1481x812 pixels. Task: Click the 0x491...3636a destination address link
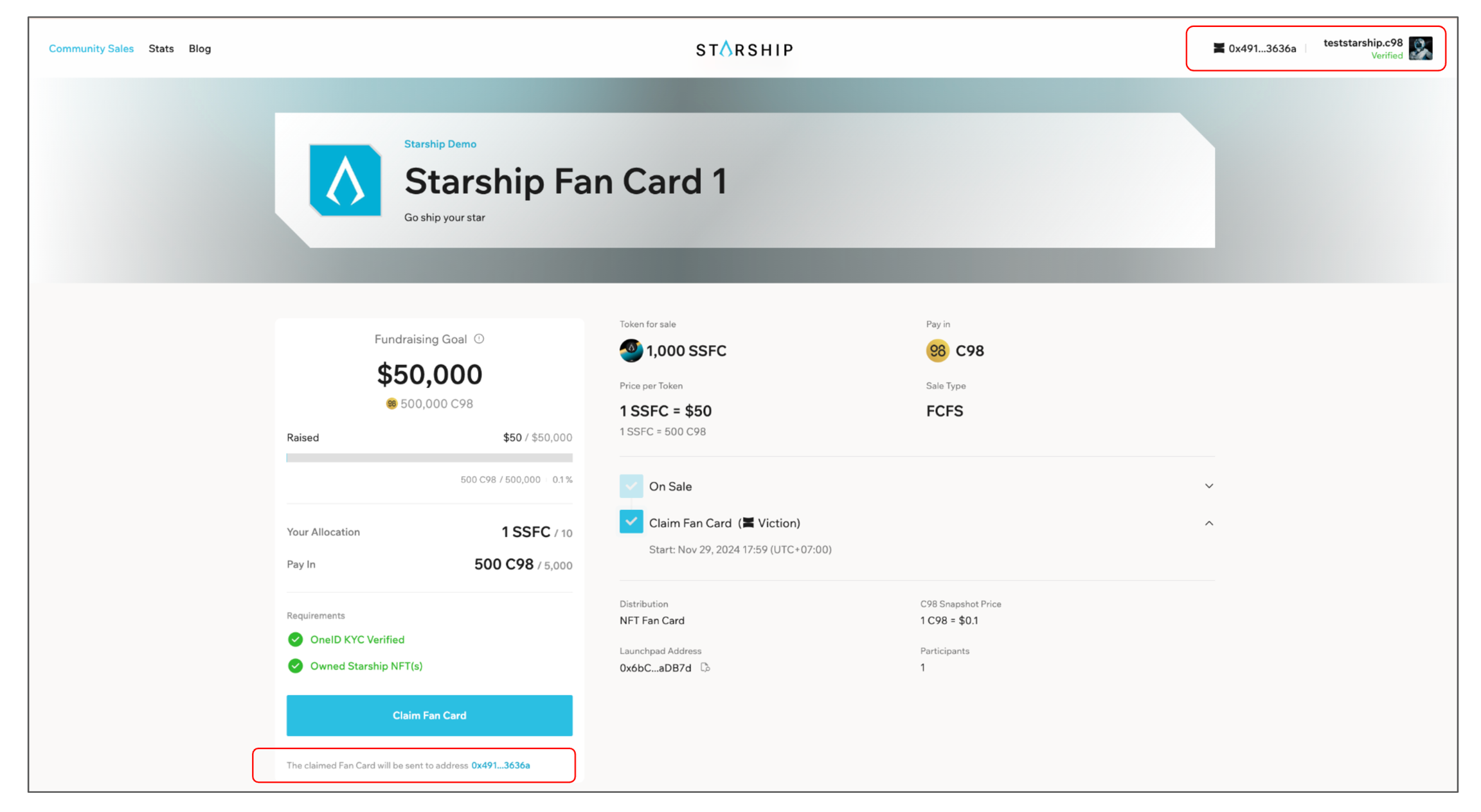click(500, 765)
